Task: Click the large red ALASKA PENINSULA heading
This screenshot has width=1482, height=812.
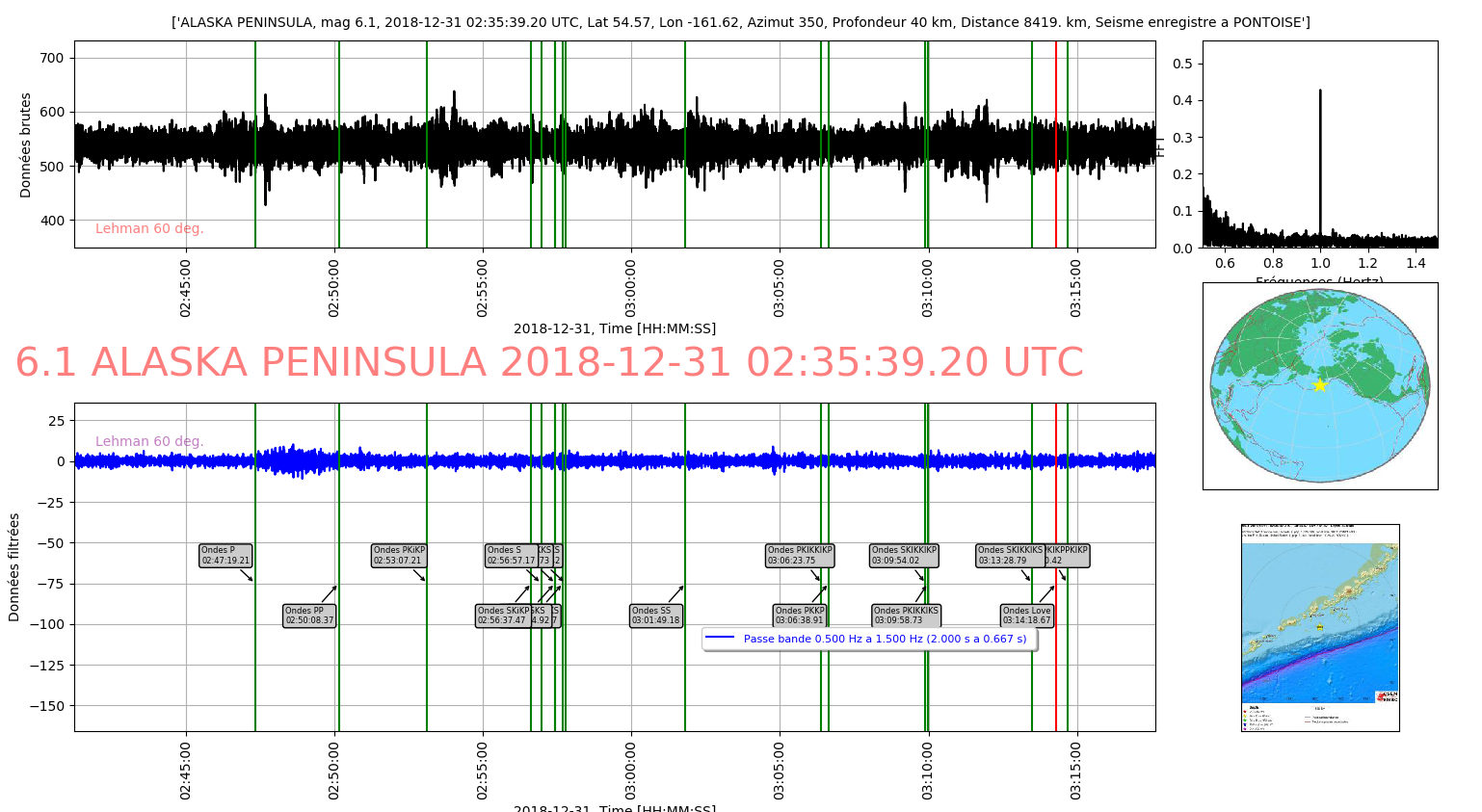Action: (549, 363)
